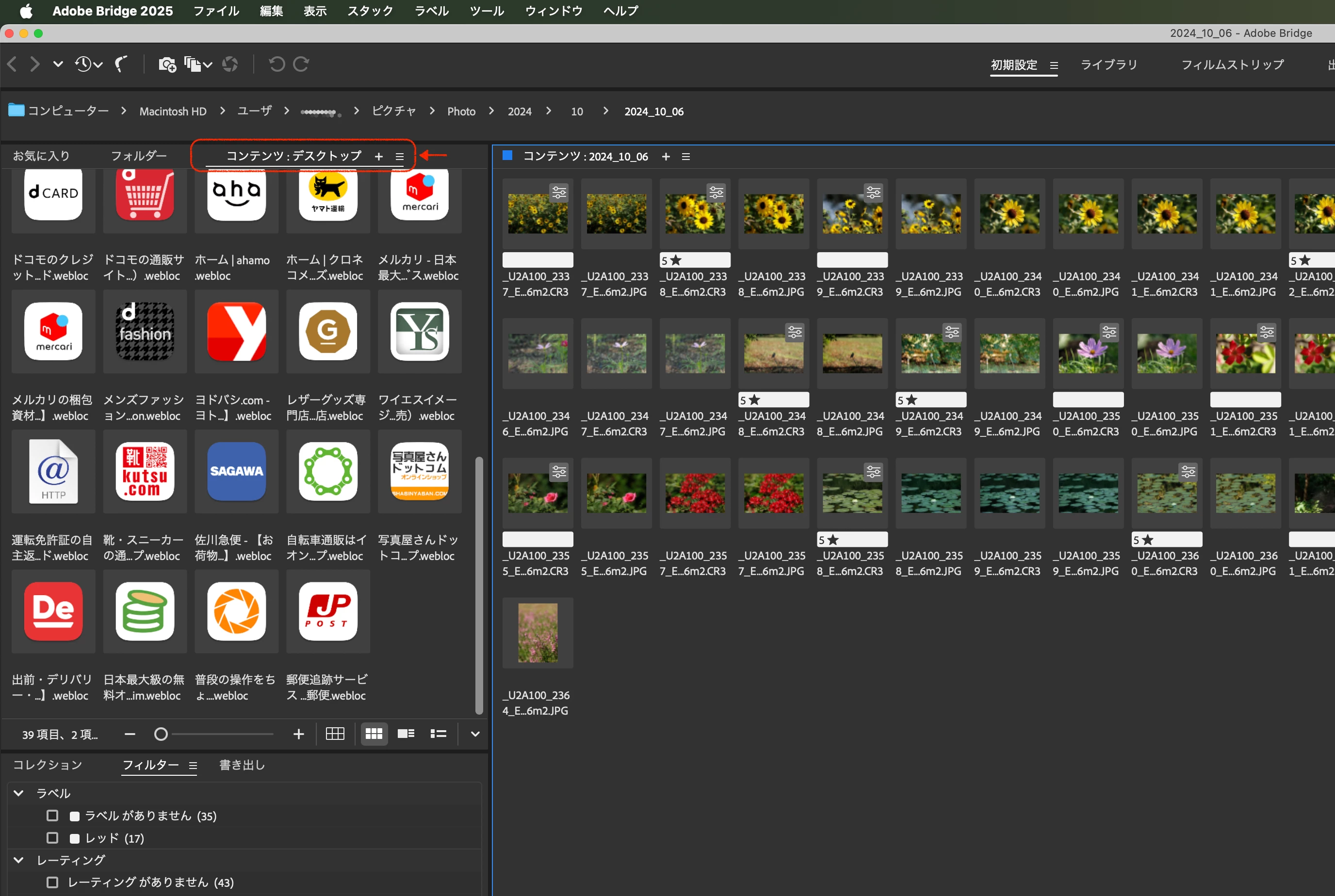Click the thumbnail size slider handle
The width and height of the screenshot is (1335, 896).
[x=161, y=734]
